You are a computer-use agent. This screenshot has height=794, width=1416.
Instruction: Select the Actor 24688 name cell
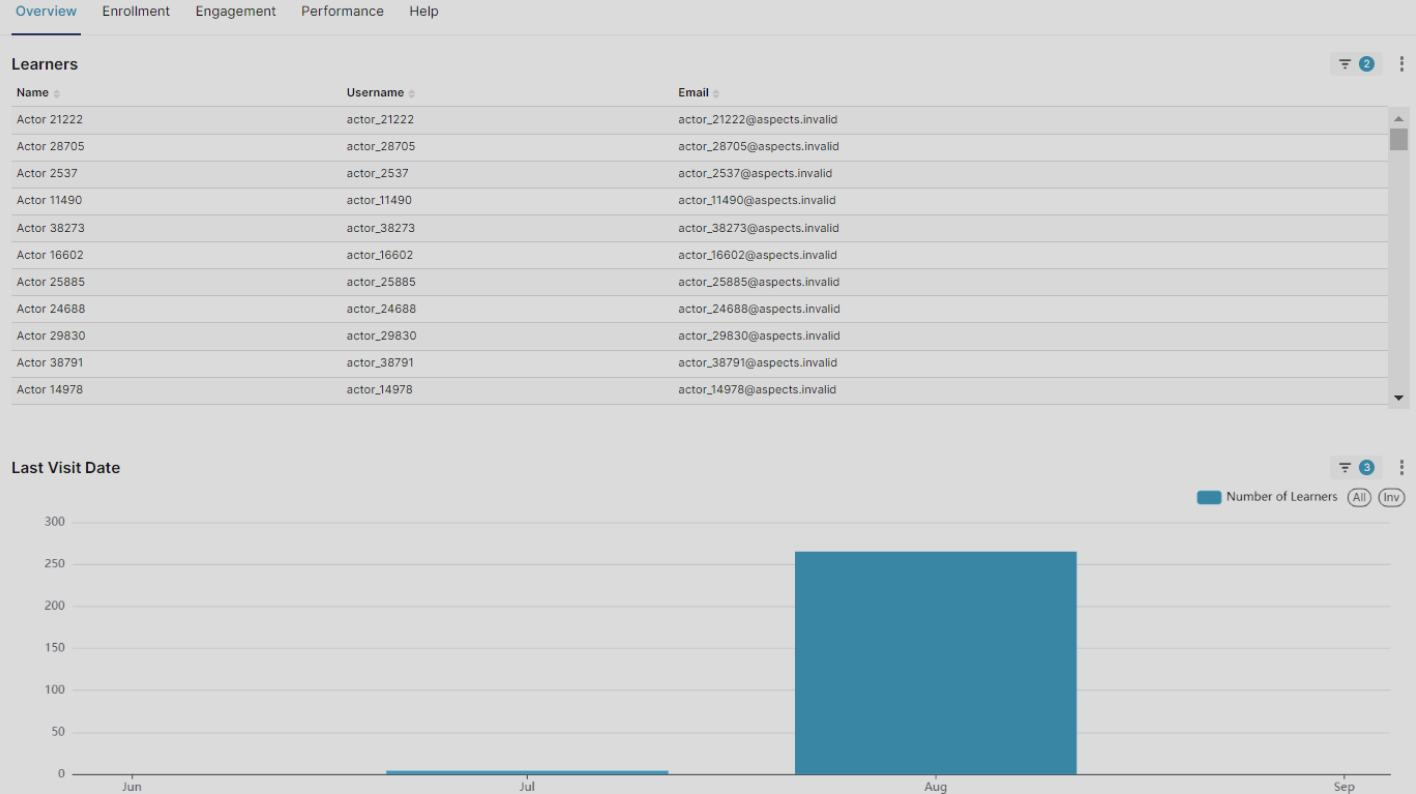click(50, 309)
